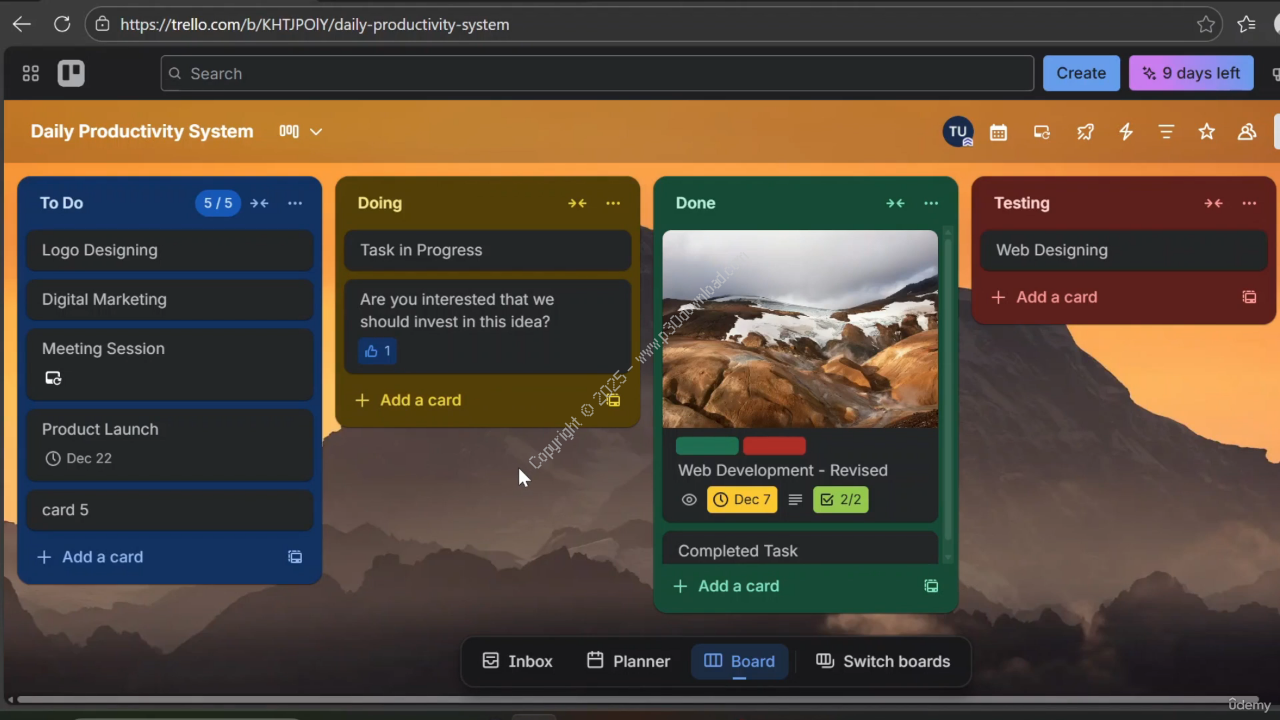Open the calendar icon in board header
This screenshot has width=1280, height=720.
(998, 132)
